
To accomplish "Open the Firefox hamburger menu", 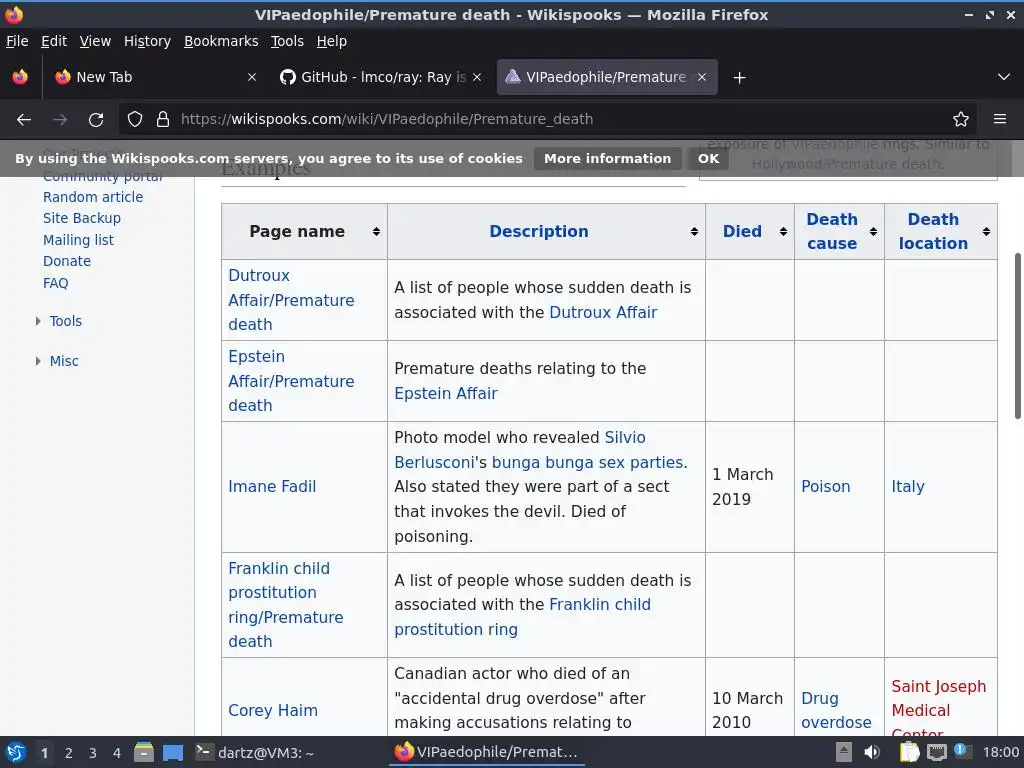I will pyautogui.click(x=1000, y=120).
